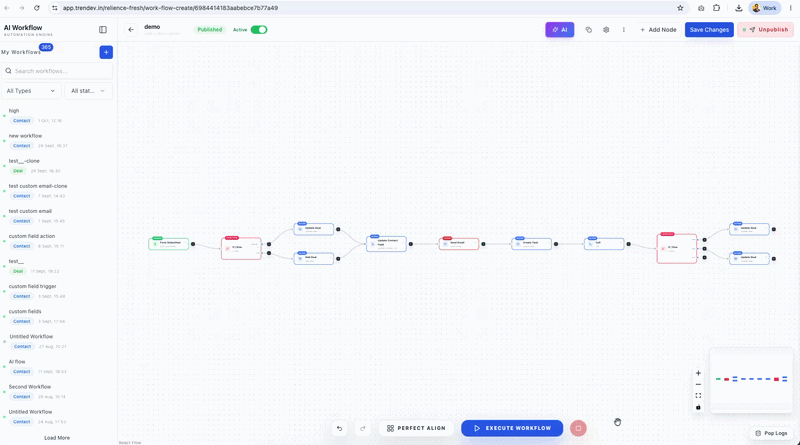This screenshot has height=445, width=800.
Task: Lock canvas interactivity with the lock icon
Action: [698, 407]
